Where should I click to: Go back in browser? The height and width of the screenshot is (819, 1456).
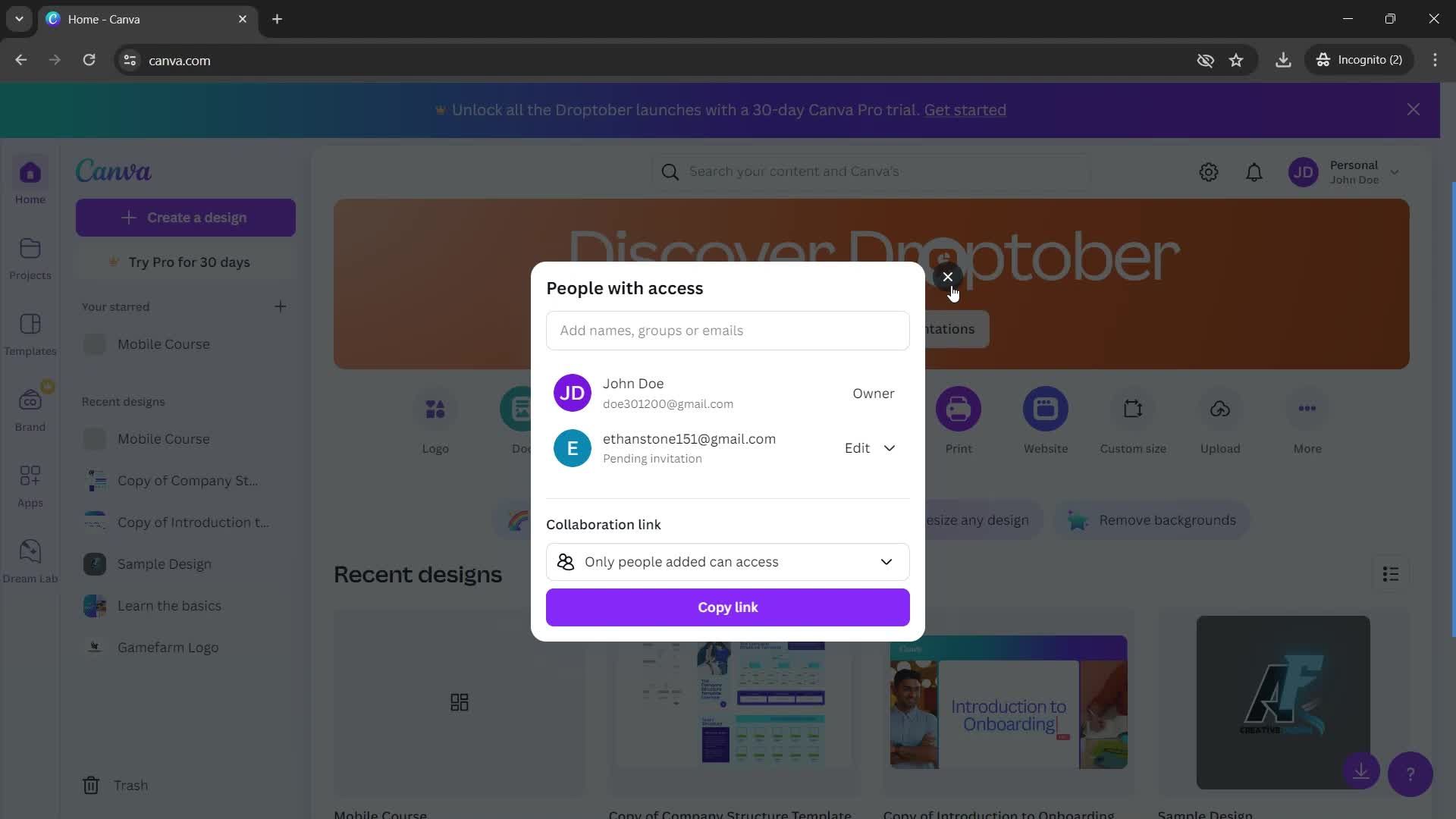tap(21, 60)
